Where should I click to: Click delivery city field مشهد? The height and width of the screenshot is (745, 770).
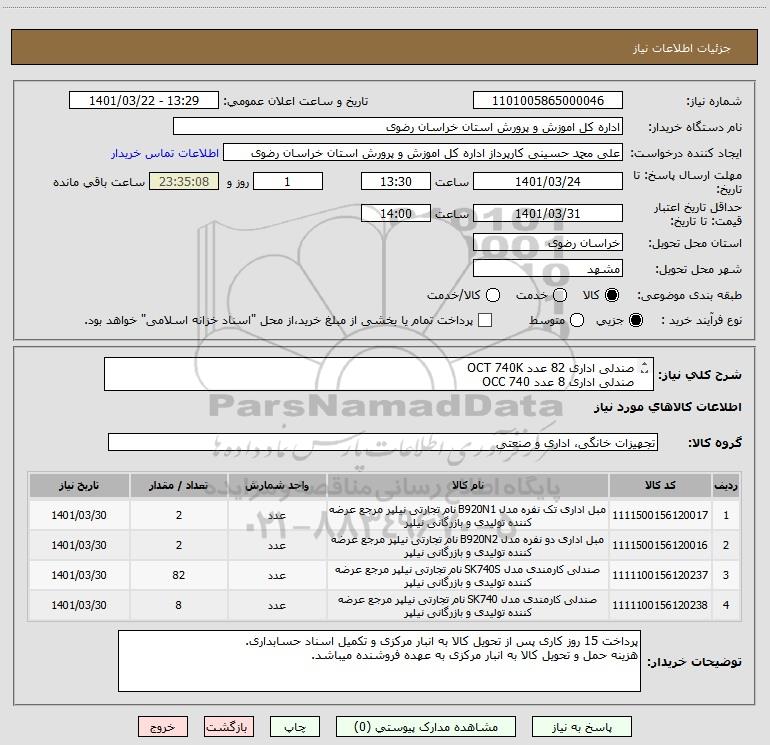(x=548, y=269)
